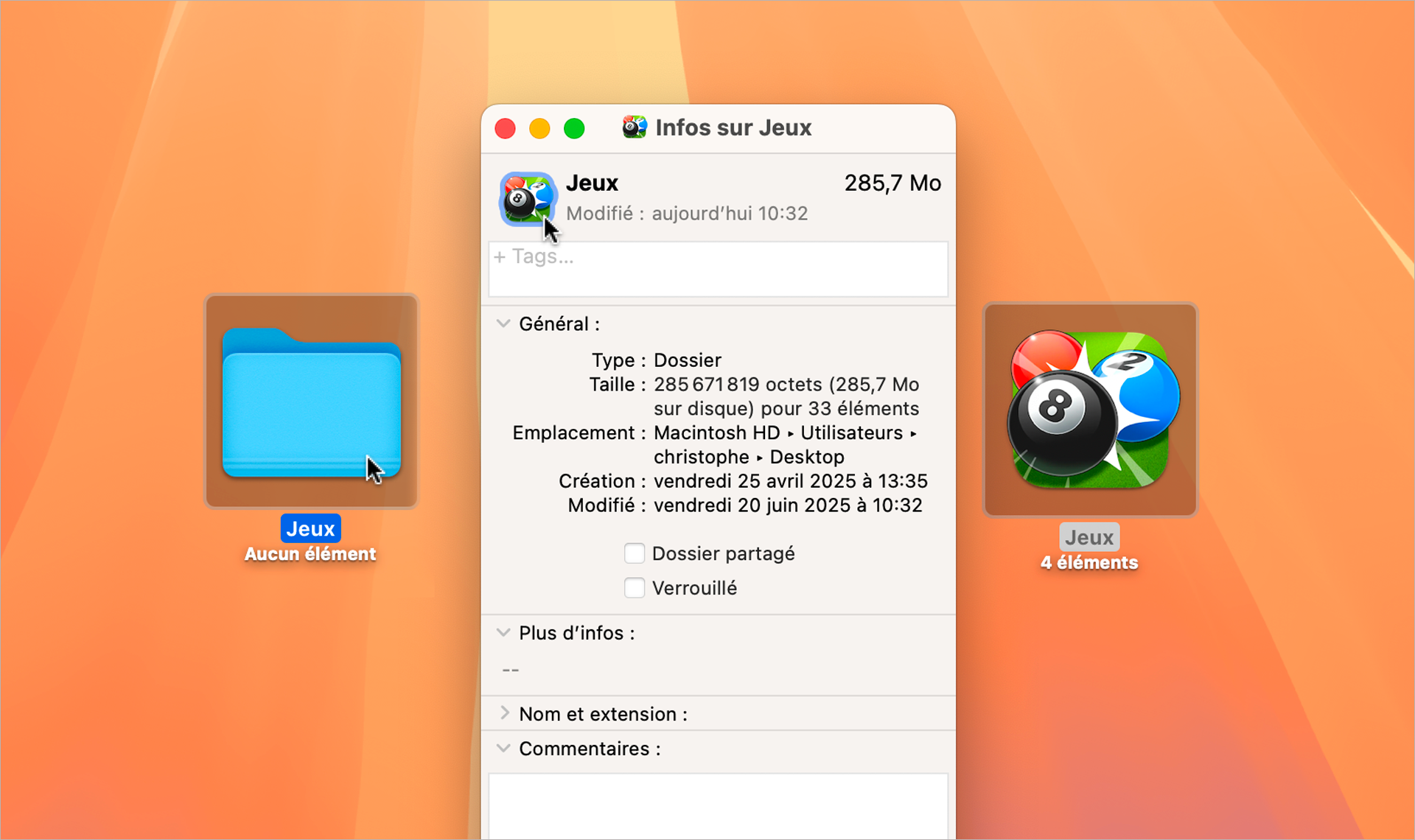Viewport: 1415px width, 840px height.
Task: Expand the Nom et extension section
Action: click(x=505, y=713)
